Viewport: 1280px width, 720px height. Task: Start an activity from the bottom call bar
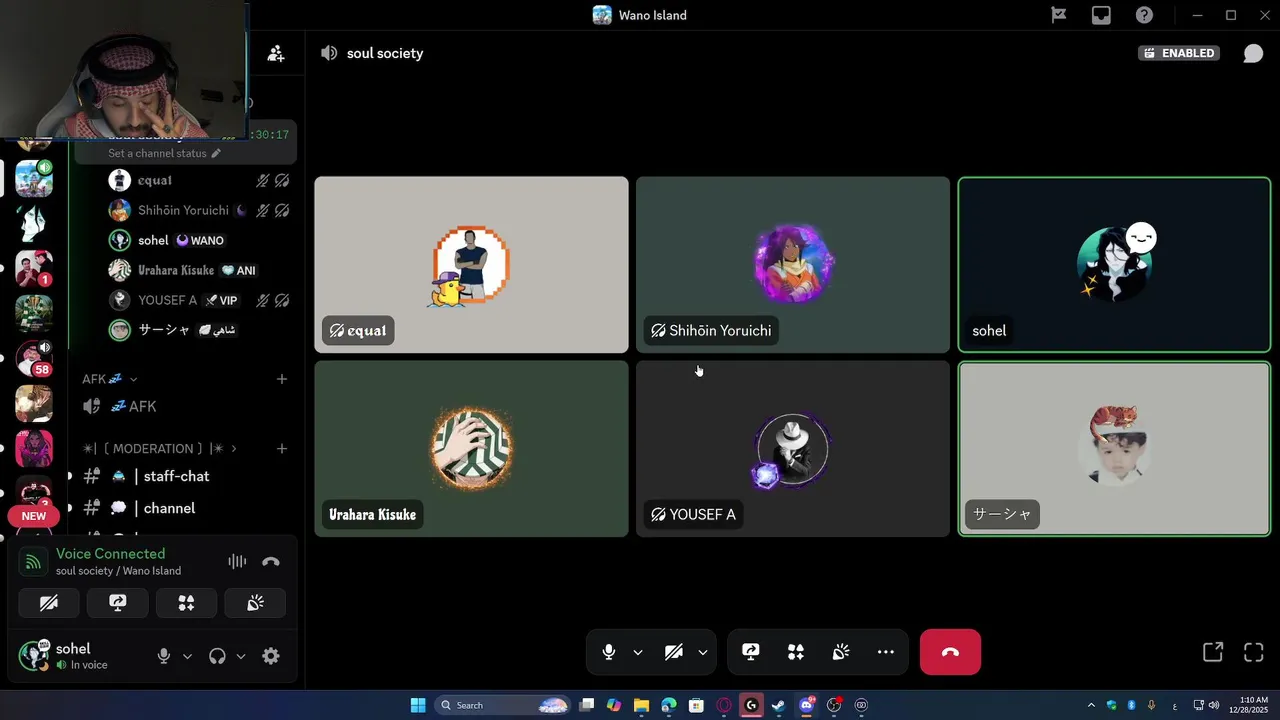click(796, 652)
